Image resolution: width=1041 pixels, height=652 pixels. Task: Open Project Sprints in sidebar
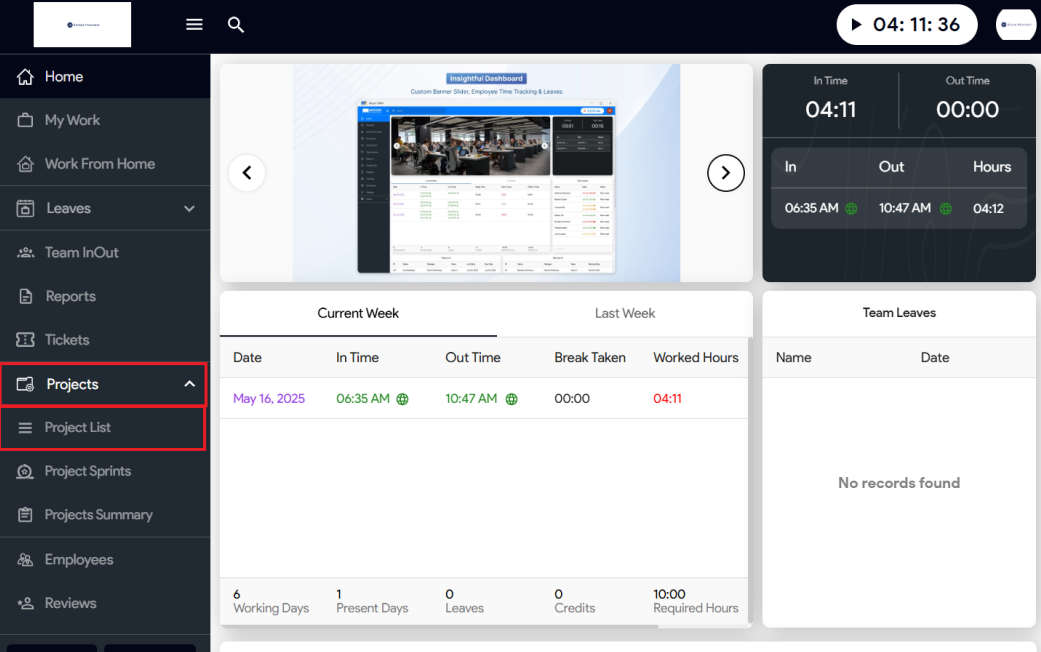point(87,471)
